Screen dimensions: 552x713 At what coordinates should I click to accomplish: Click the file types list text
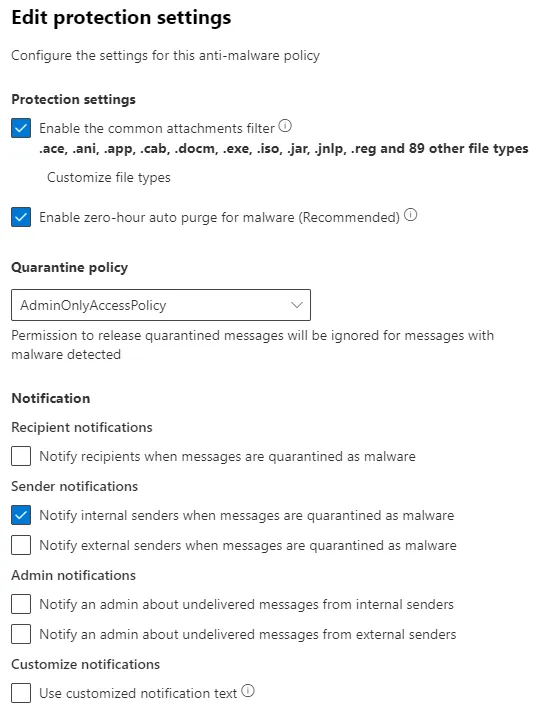pyautogui.click(x=284, y=149)
